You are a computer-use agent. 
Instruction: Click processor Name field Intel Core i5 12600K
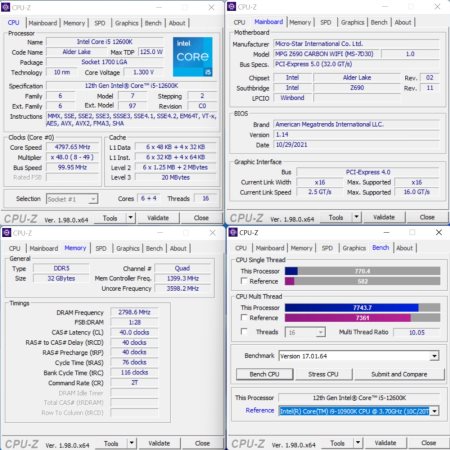105,42
